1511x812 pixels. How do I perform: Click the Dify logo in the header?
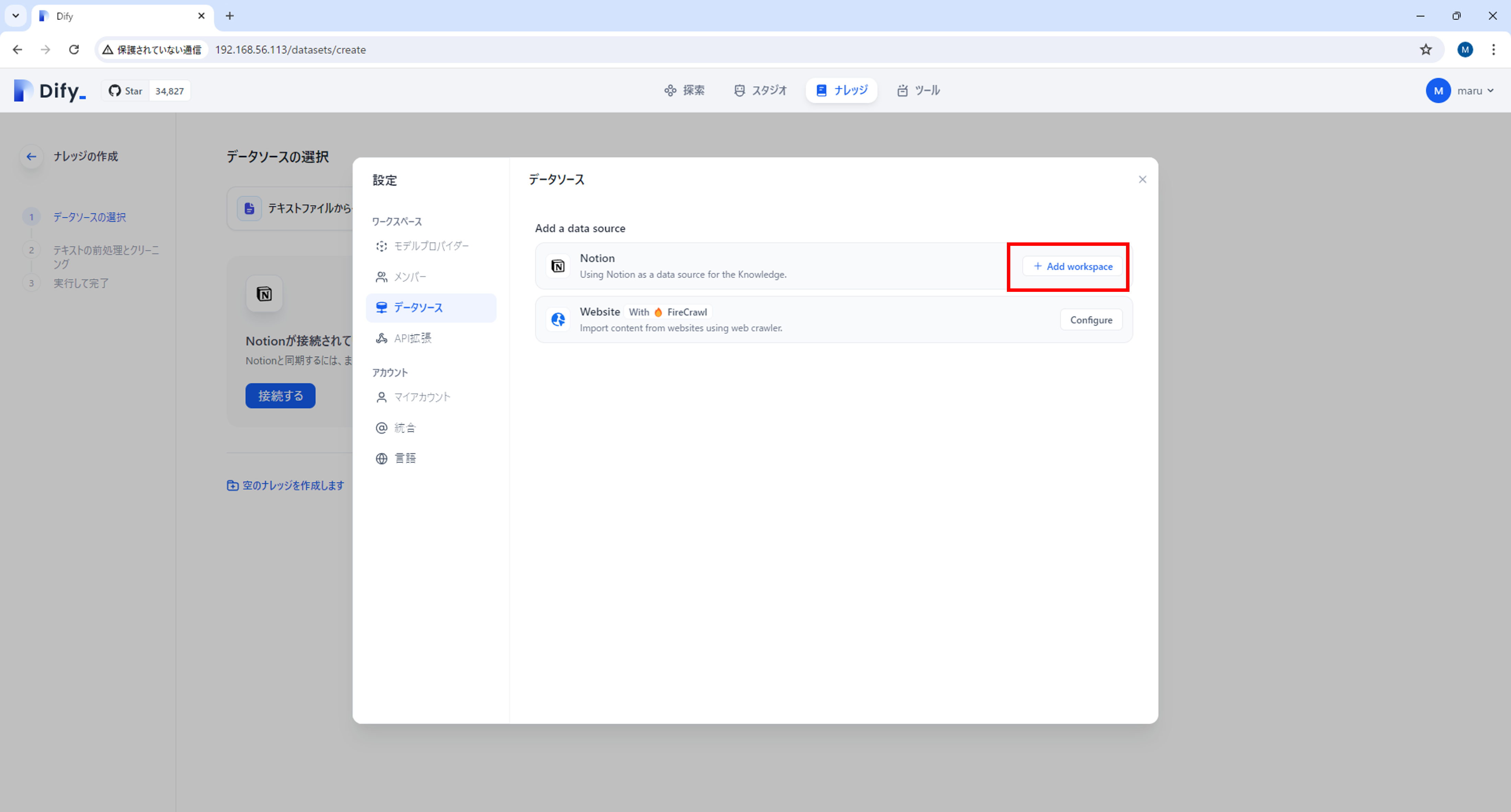(x=50, y=91)
